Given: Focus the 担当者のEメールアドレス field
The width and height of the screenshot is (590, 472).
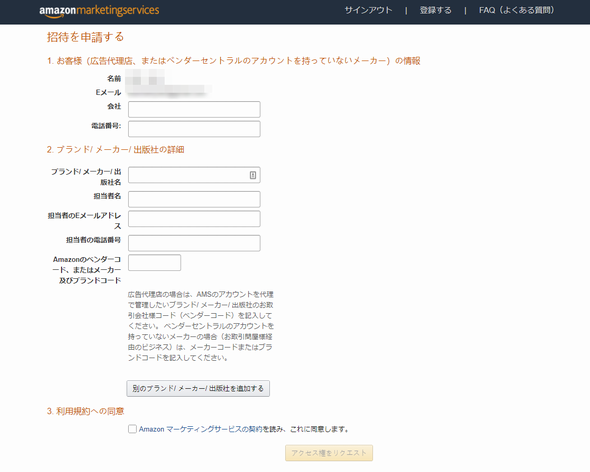Looking at the screenshot, I should pos(194,219).
